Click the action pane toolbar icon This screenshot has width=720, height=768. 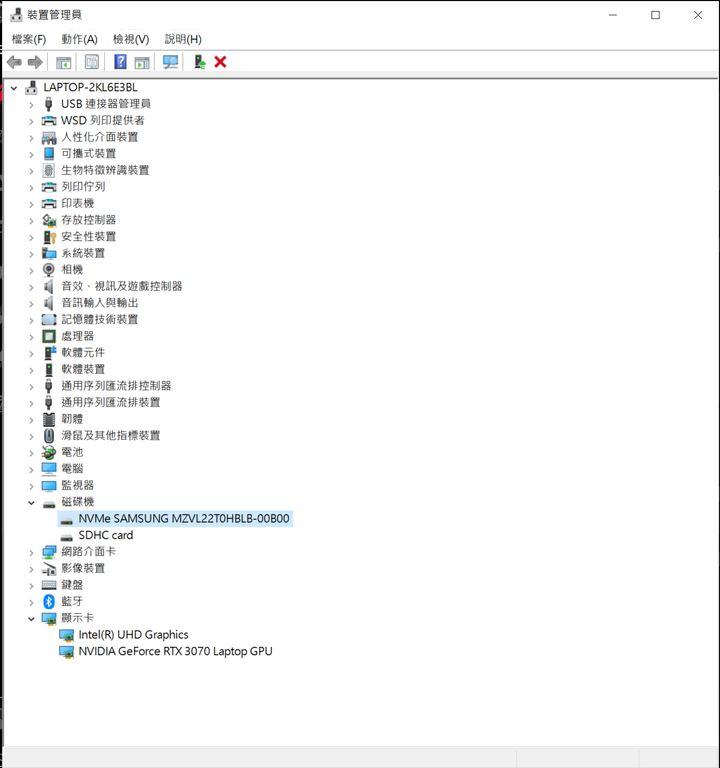142,62
